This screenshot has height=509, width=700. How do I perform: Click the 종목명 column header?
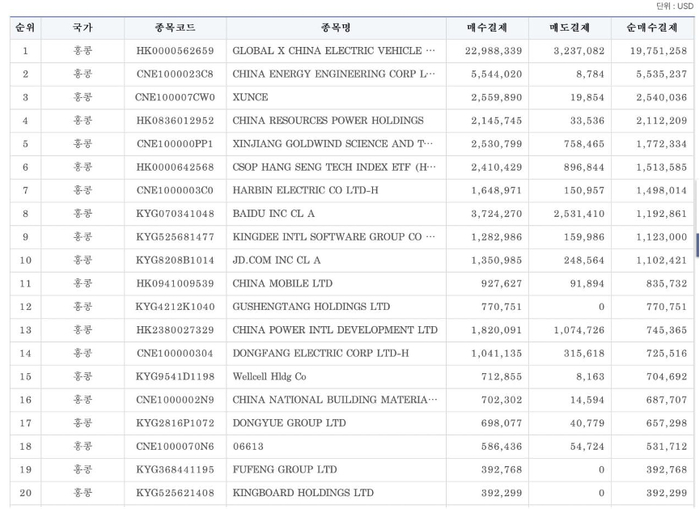pos(336,28)
